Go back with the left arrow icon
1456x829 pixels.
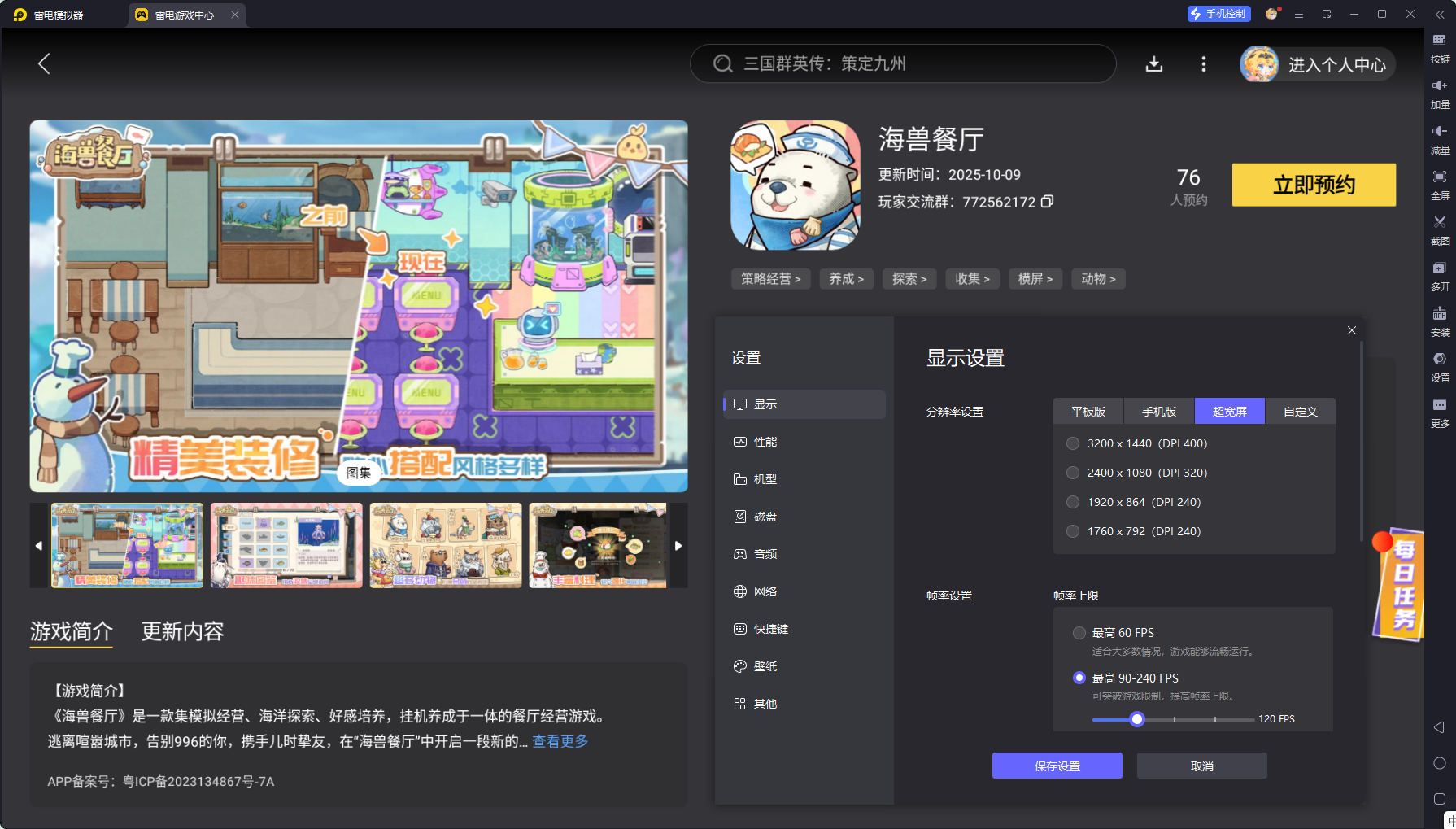[44, 63]
